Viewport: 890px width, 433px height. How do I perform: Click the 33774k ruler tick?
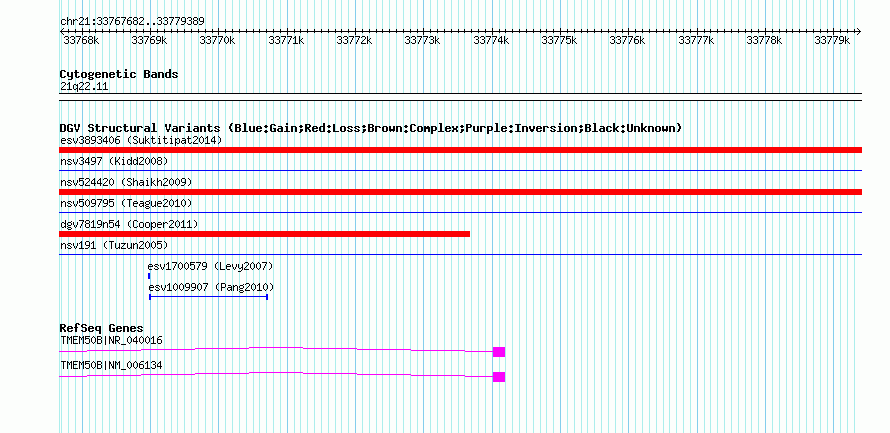tap(492, 40)
